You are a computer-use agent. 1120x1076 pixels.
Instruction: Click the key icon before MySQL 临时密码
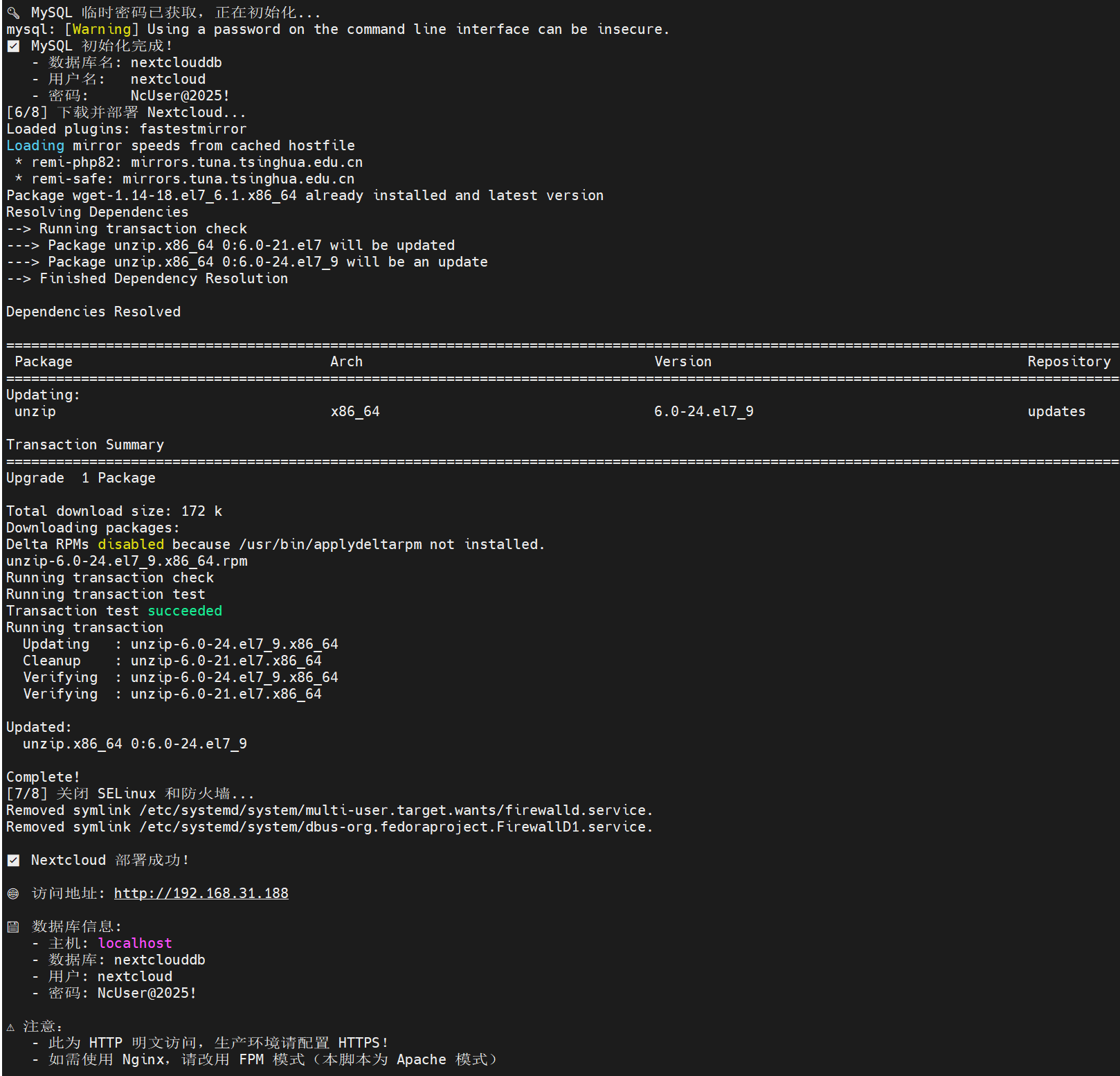[x=13, y=12]
